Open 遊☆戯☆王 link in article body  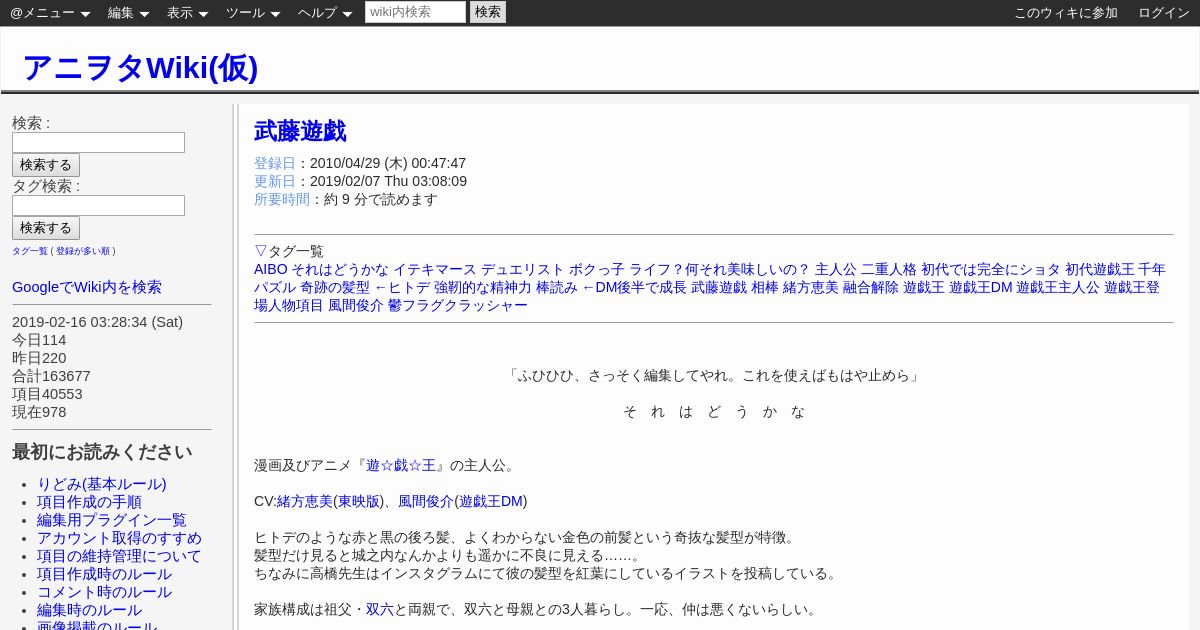pyautogui.click(x=401, y=465)
